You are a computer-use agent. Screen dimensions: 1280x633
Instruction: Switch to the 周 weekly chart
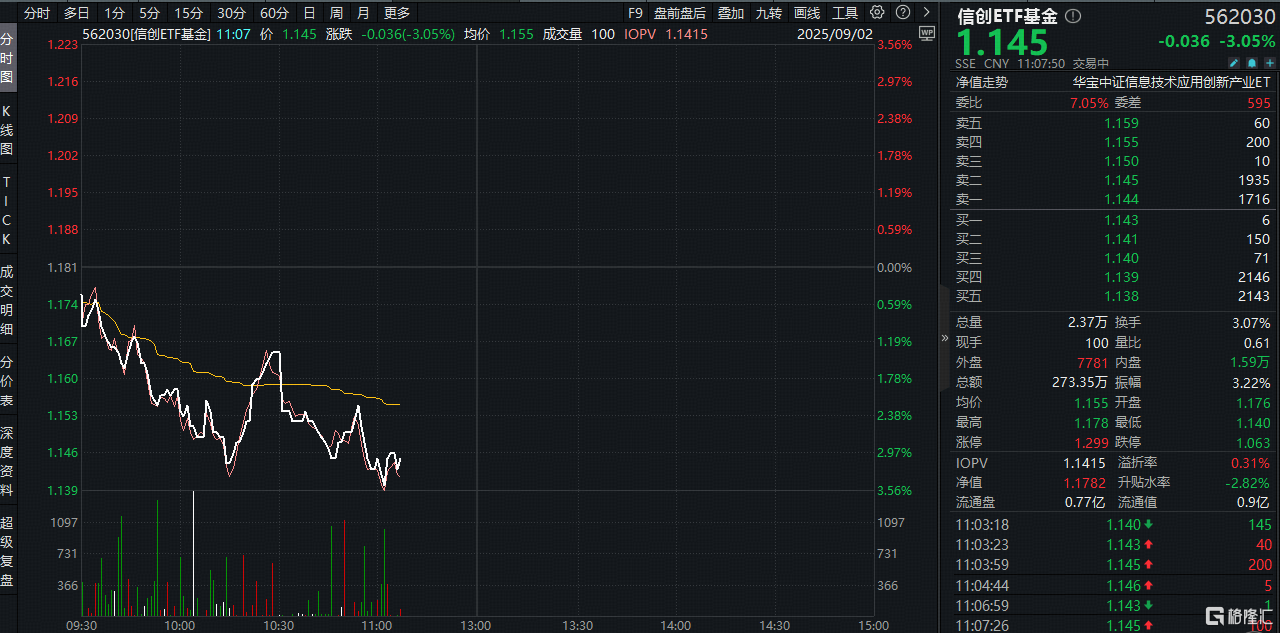point(336,13)
